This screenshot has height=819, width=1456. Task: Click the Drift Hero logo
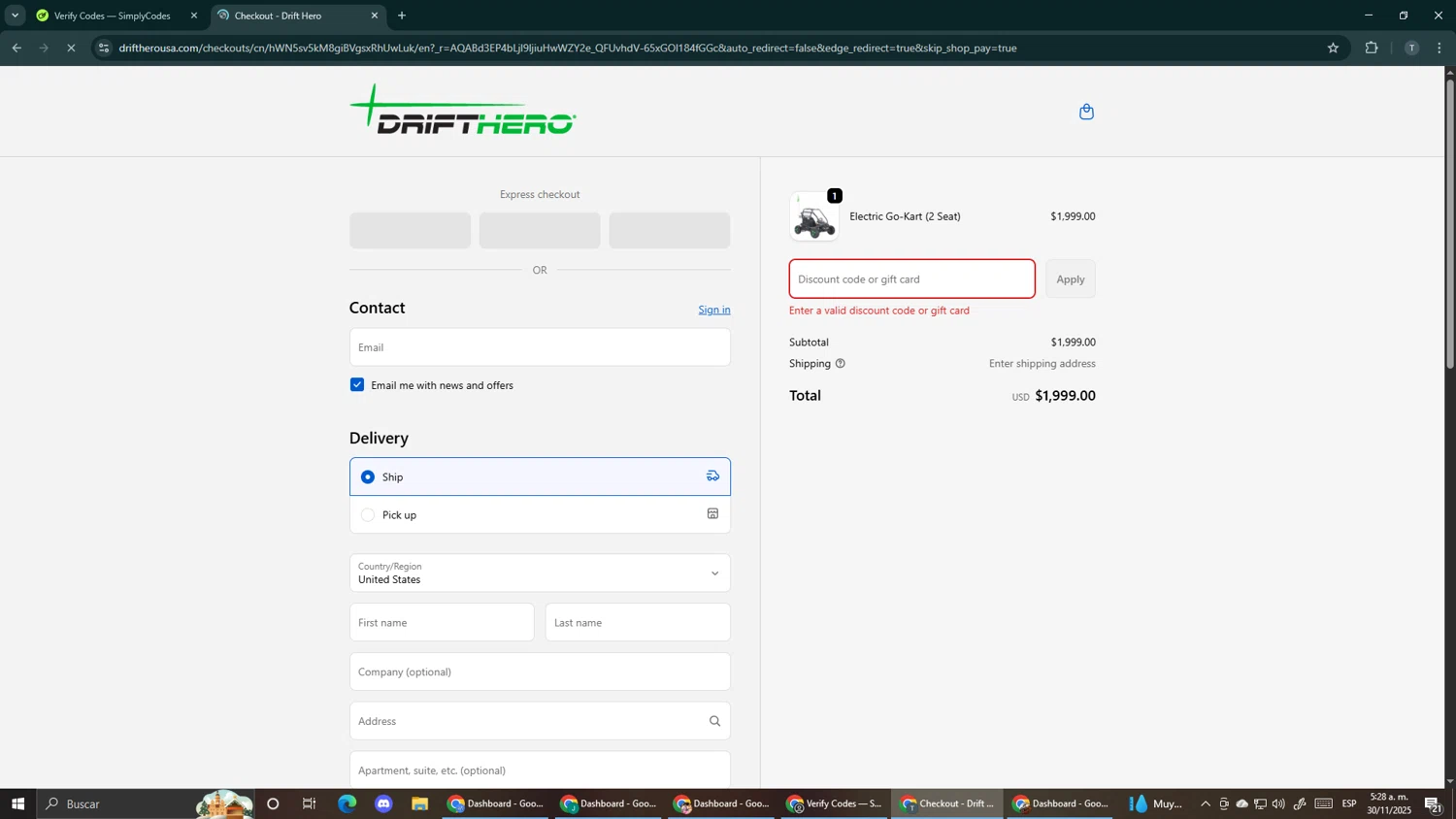tap(463, 109)
